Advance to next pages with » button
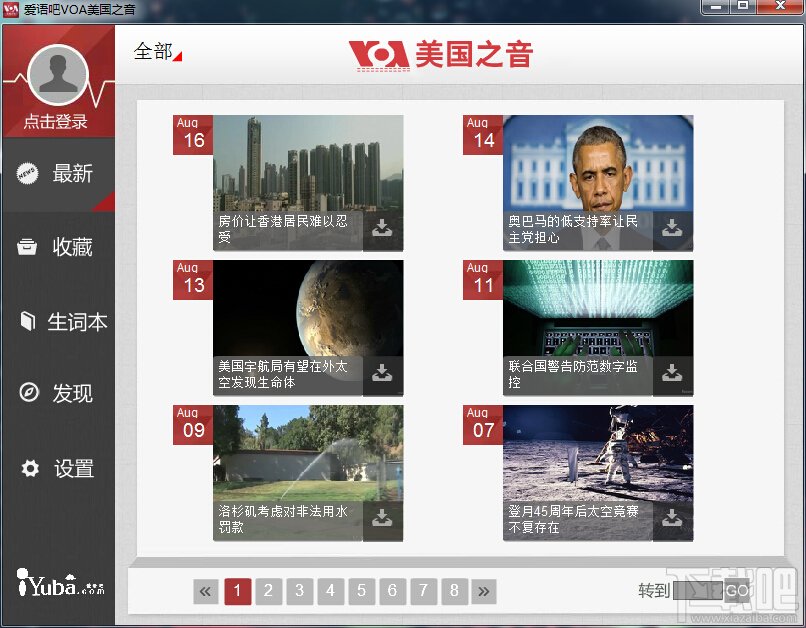This screenshot has height=628, width=806. point(483,592)
